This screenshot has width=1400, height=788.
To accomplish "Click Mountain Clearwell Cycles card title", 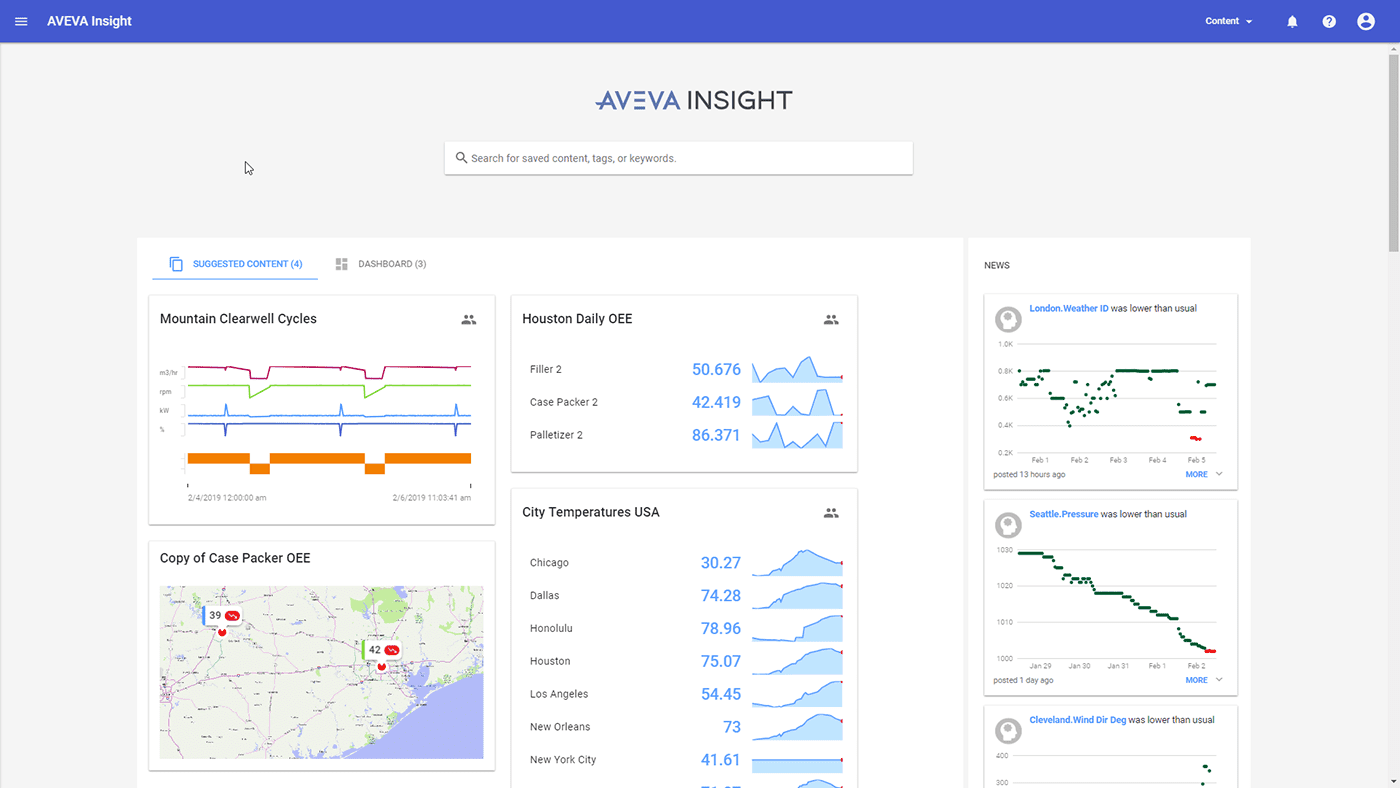I will tap(238, 319).
